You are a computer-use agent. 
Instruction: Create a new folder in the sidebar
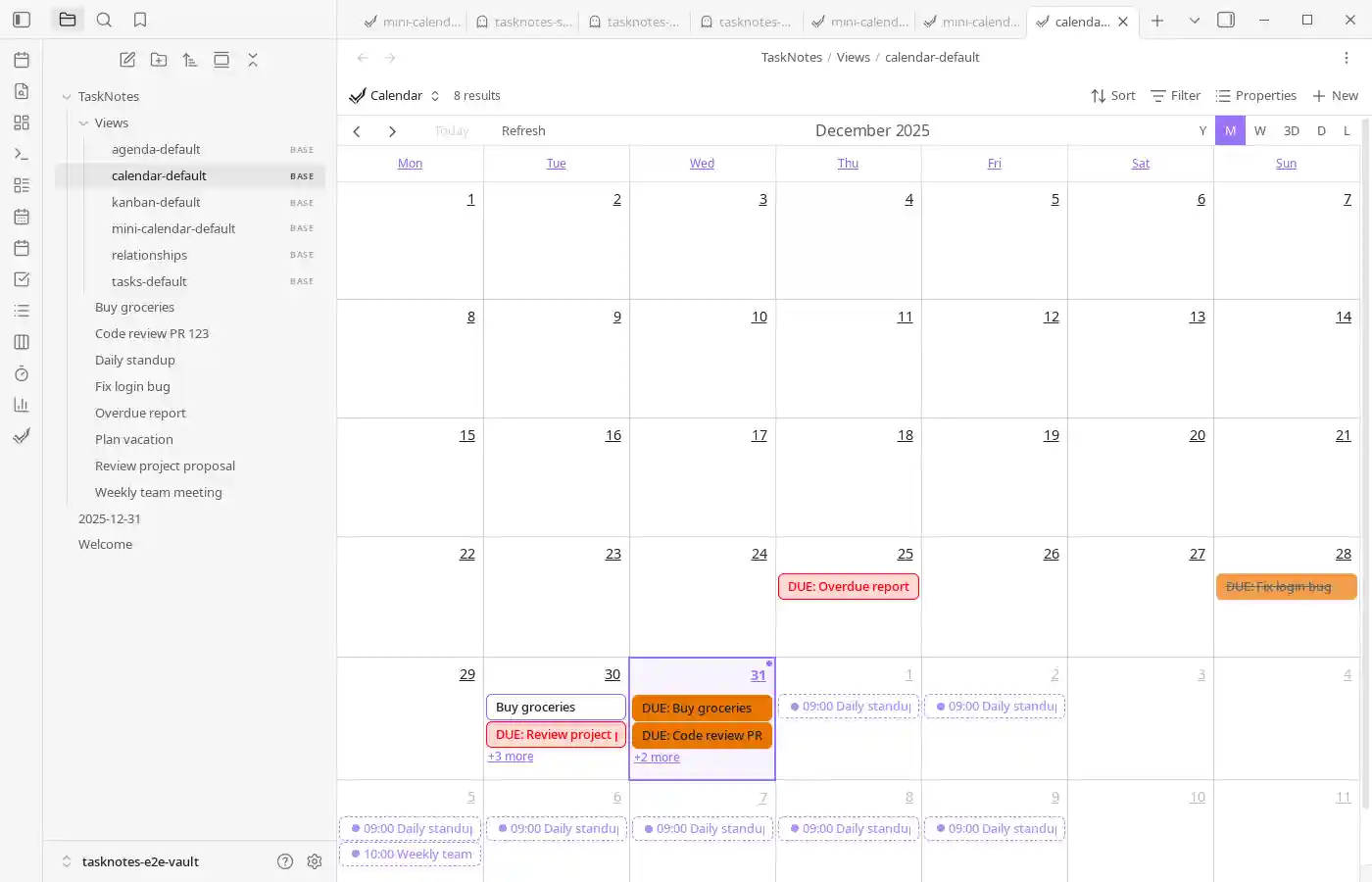pos(159,60)
